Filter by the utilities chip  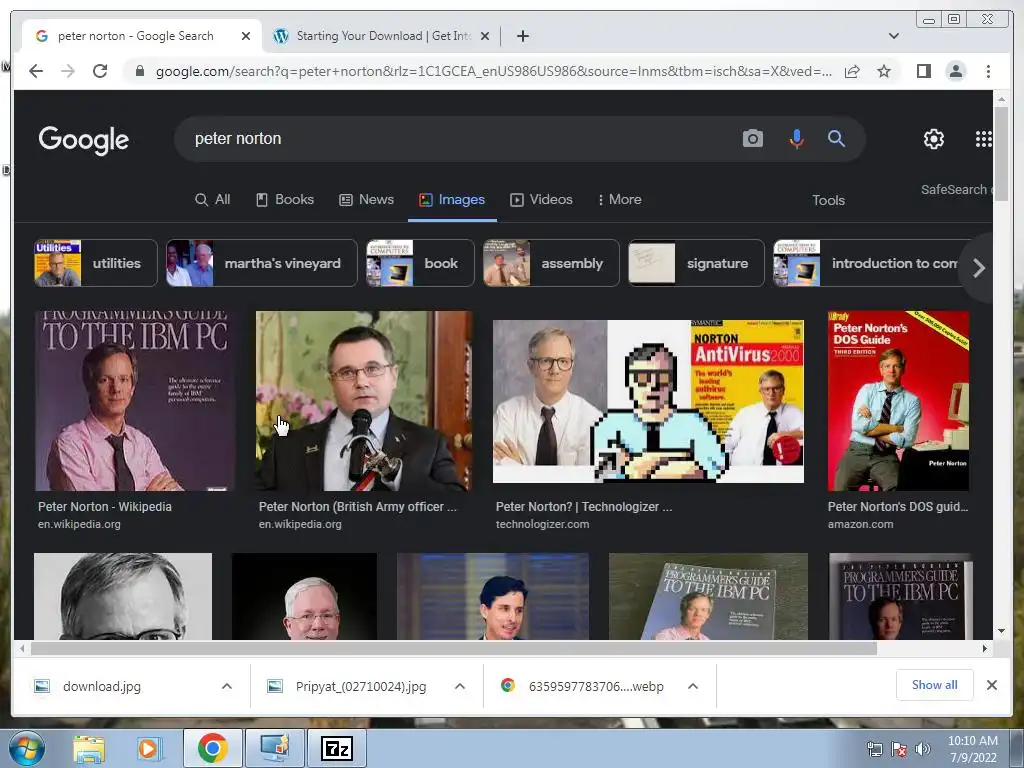click(x=95, y=263)
